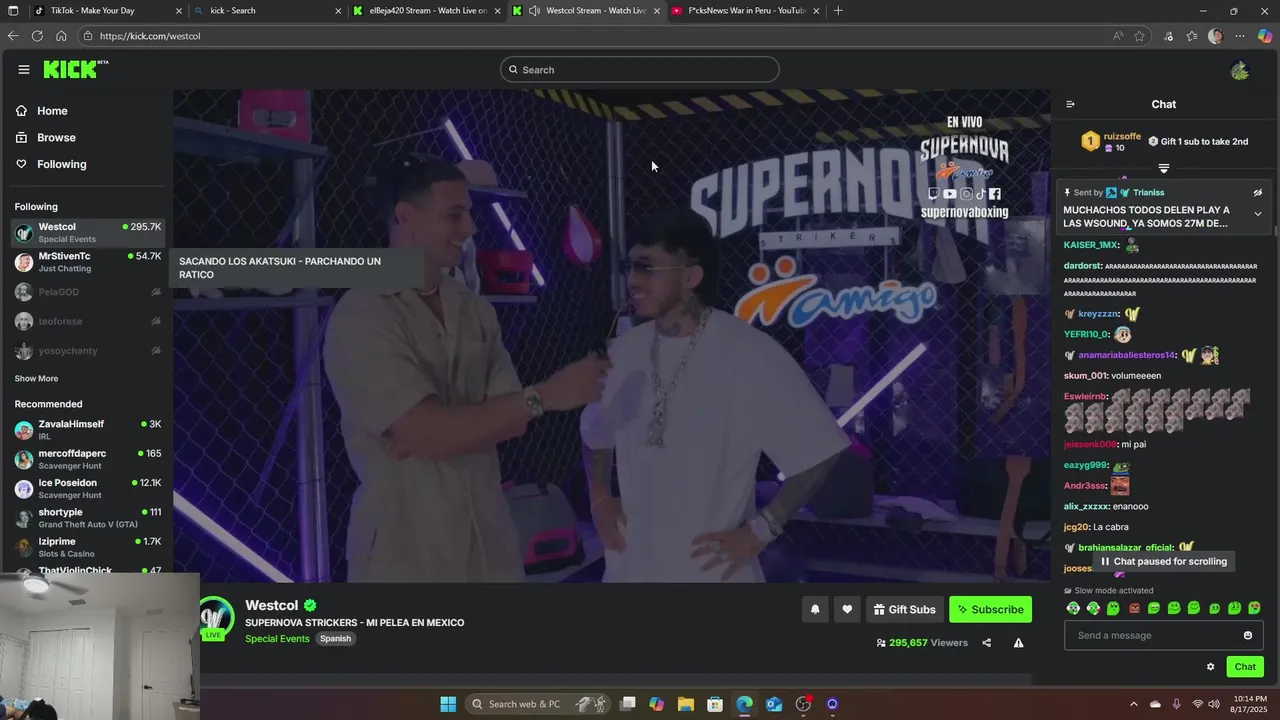Resume chat via Chat paused for scrolling
Image resolution: width=1280 pixels, height=720 pixels.
(x=1162, y=562)
